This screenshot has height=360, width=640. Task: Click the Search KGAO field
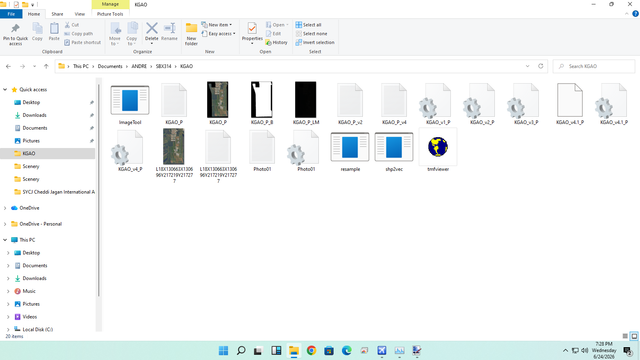tap(594, 66)
